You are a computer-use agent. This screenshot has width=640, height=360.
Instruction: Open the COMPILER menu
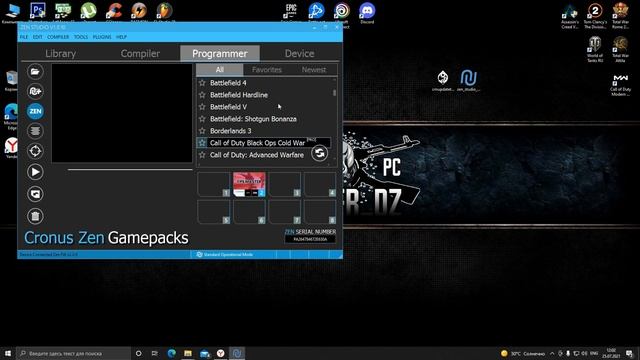(58, 37)
